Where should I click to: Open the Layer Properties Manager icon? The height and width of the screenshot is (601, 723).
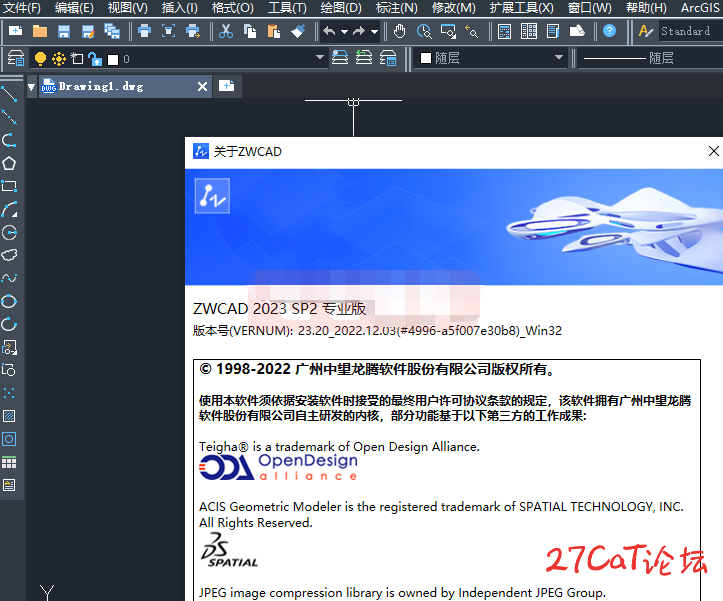coord(16,59)
